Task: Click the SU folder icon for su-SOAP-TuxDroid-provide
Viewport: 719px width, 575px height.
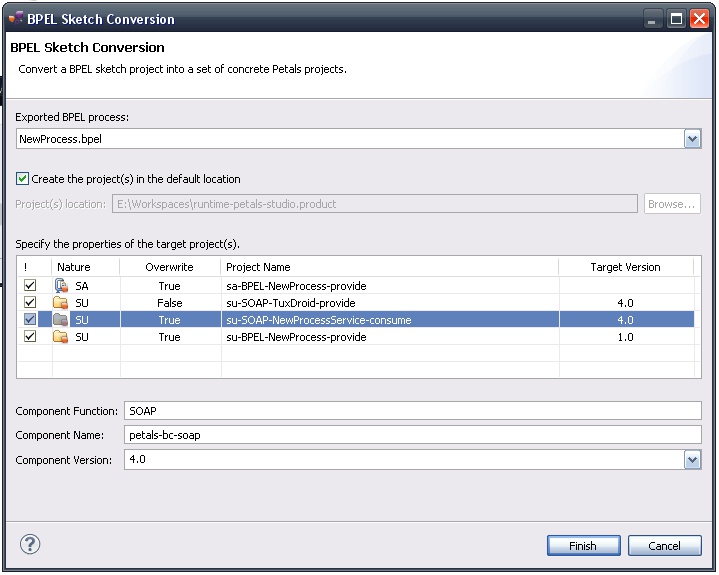Action: point(62,303)
